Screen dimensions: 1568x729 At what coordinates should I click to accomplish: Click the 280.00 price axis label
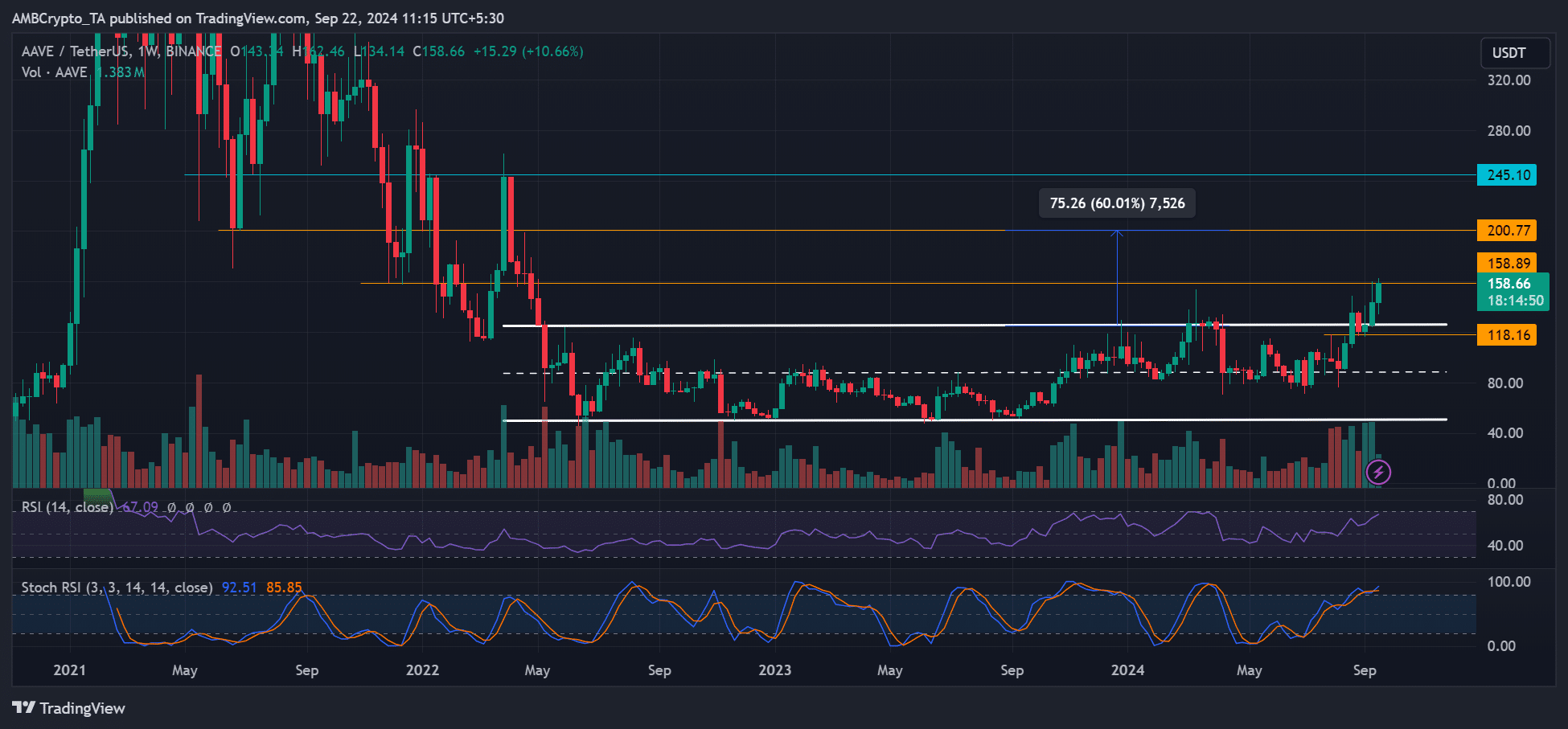point(1509,131)
